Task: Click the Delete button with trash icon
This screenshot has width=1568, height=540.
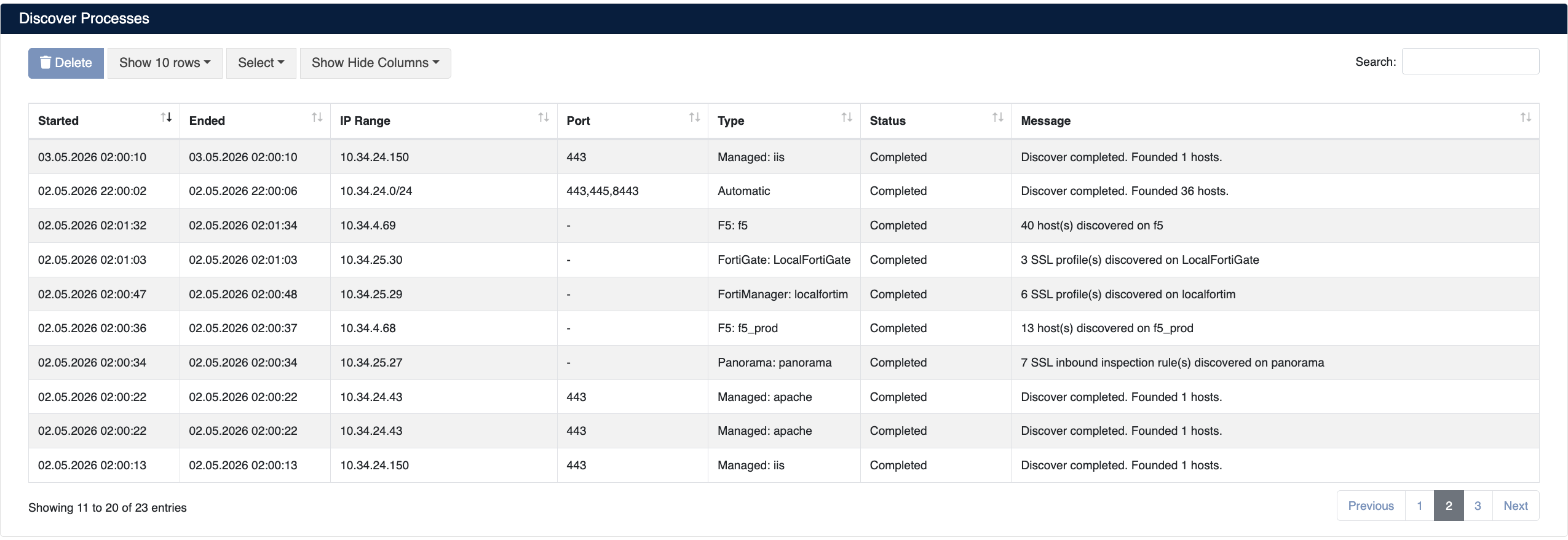Action: [x=66, y=63]
